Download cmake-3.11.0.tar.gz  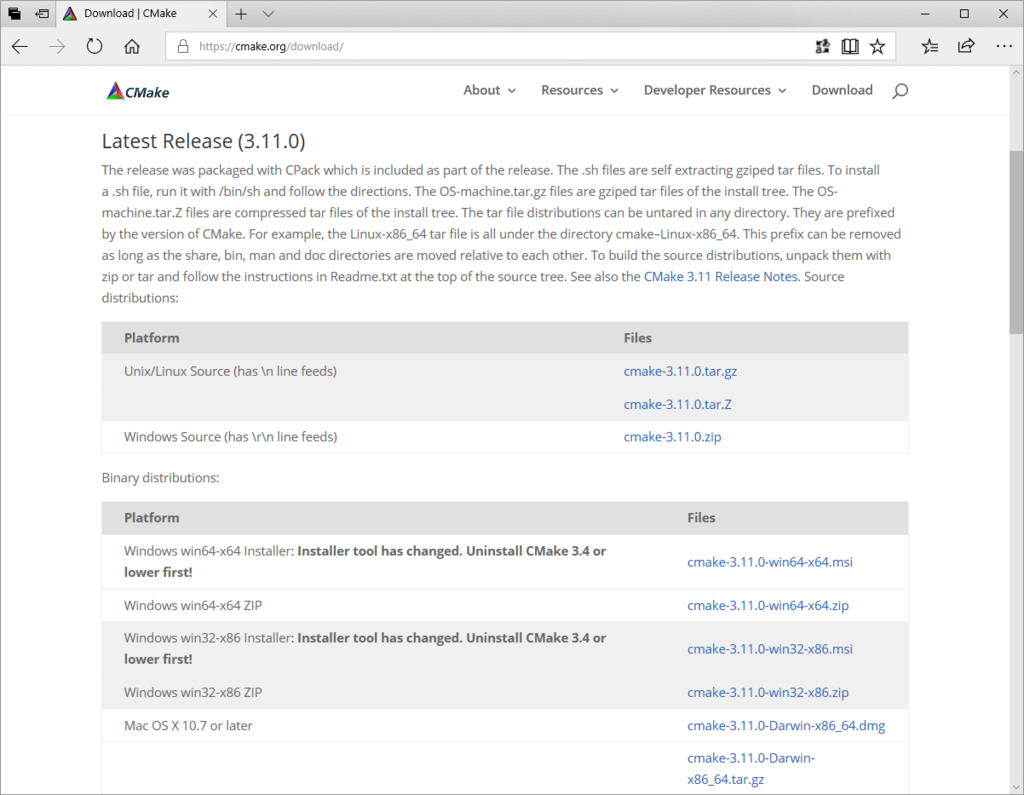pyautogui.click(x=680, y=371)
